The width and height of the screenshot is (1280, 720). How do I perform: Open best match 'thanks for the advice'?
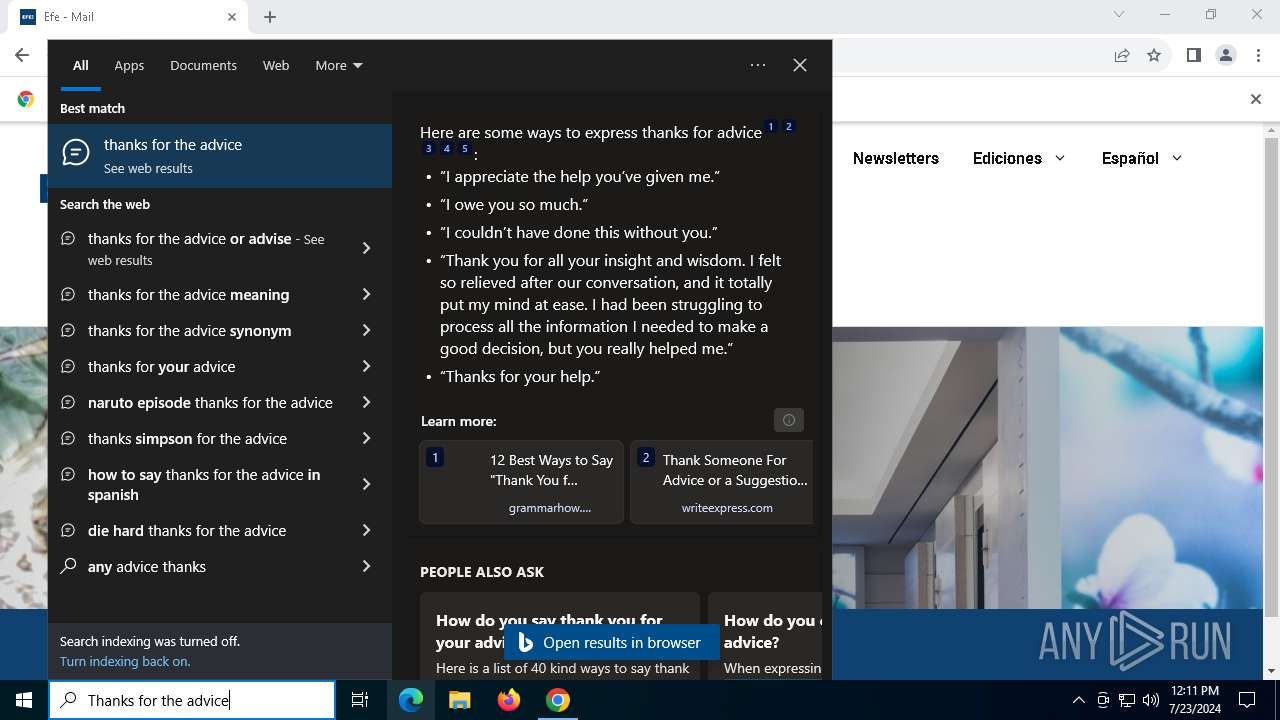point(220,156)
